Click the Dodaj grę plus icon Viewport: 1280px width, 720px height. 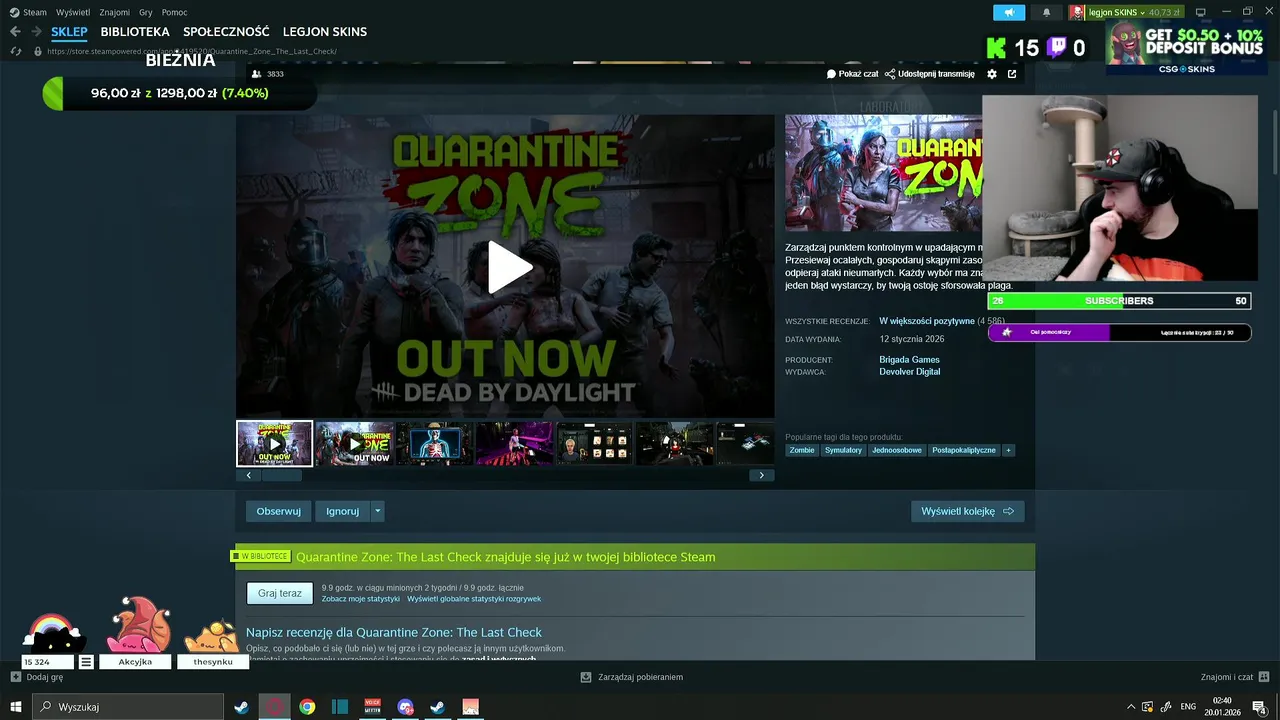[16, 677]
